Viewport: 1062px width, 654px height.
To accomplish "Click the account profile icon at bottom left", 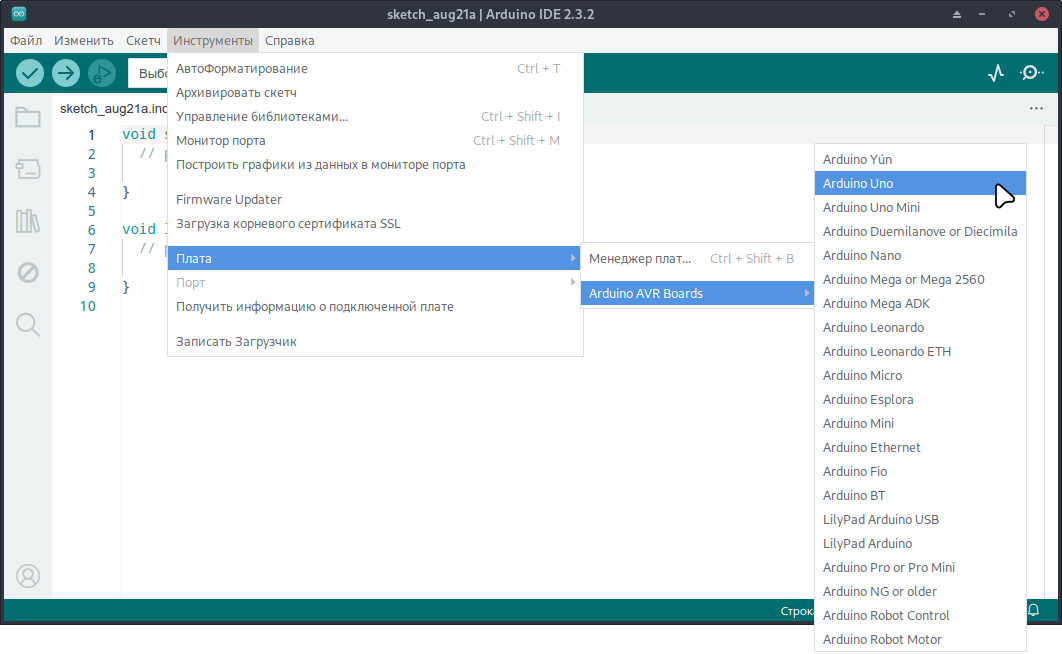I will [x=28, y=576].
